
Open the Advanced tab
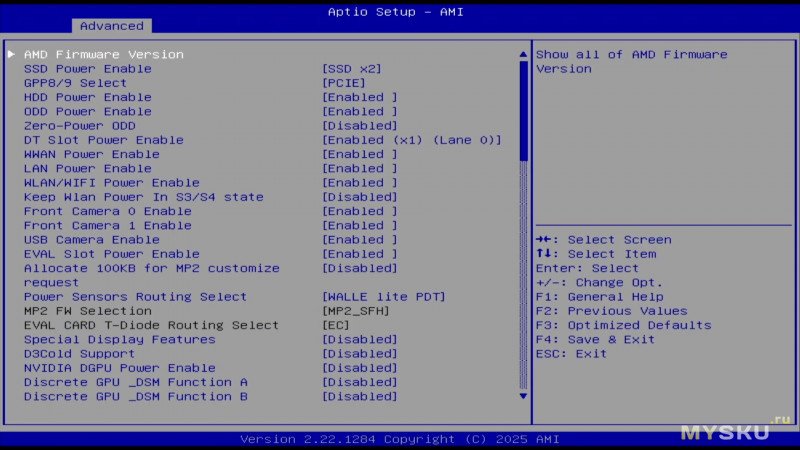[112, 26]
